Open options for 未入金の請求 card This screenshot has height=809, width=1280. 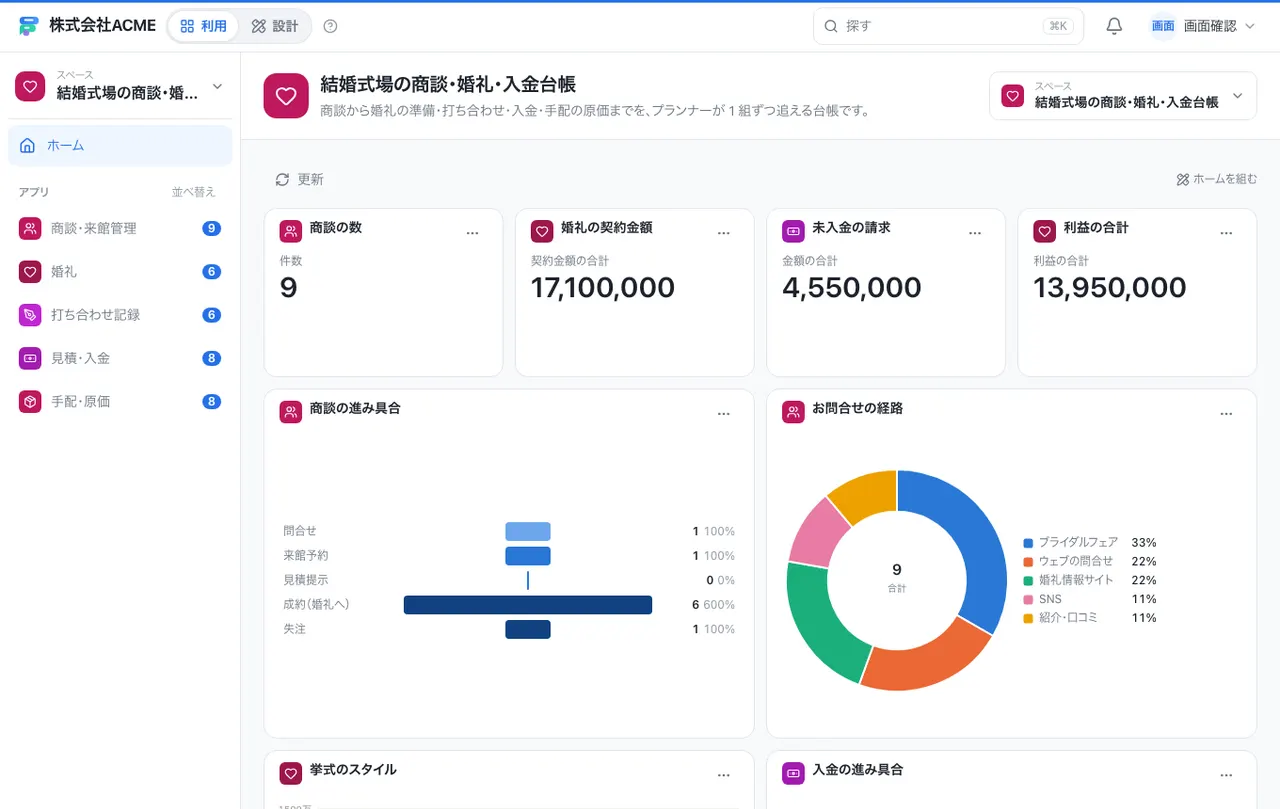coord(975,233)
